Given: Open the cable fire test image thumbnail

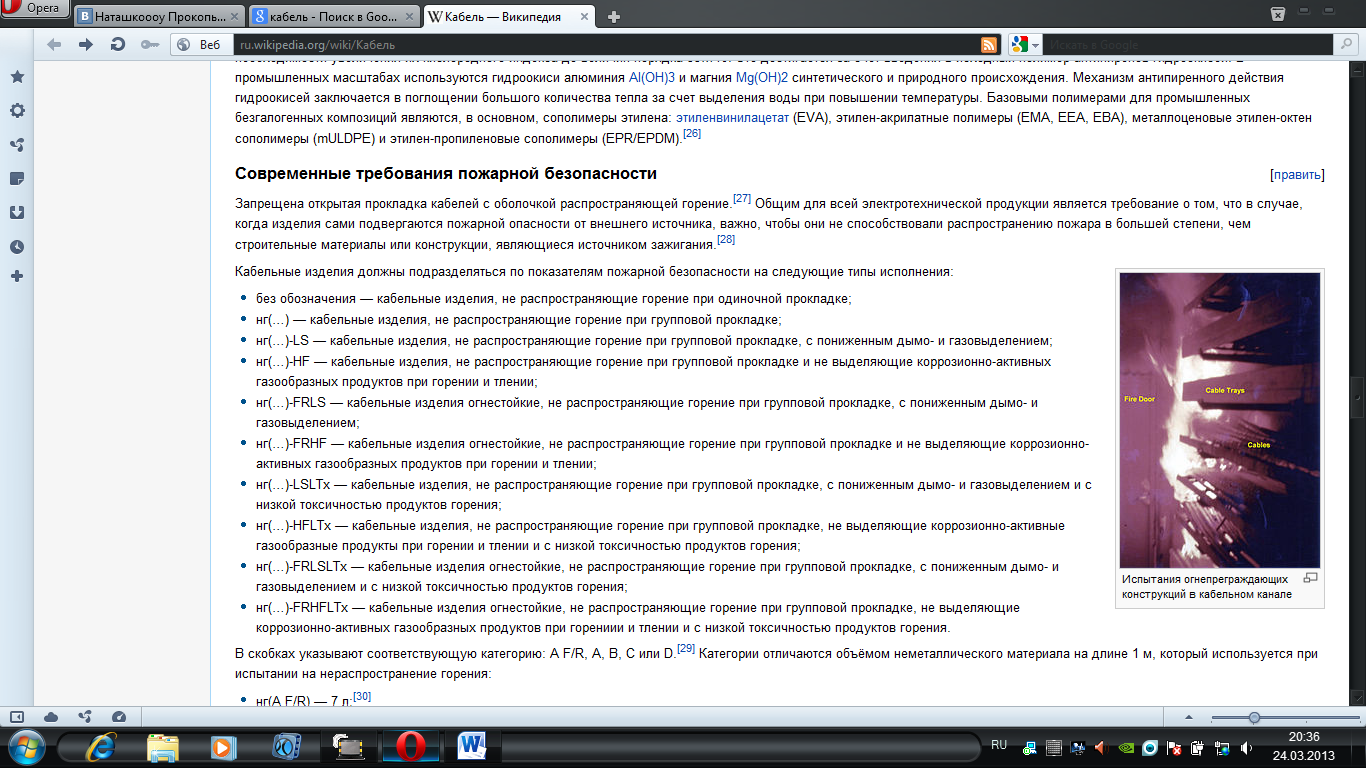Looking at the screenshot, I should (1219, 420).
